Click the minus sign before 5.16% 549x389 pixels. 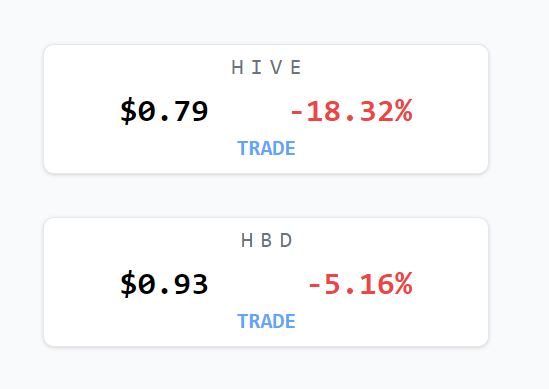[314, 285]
